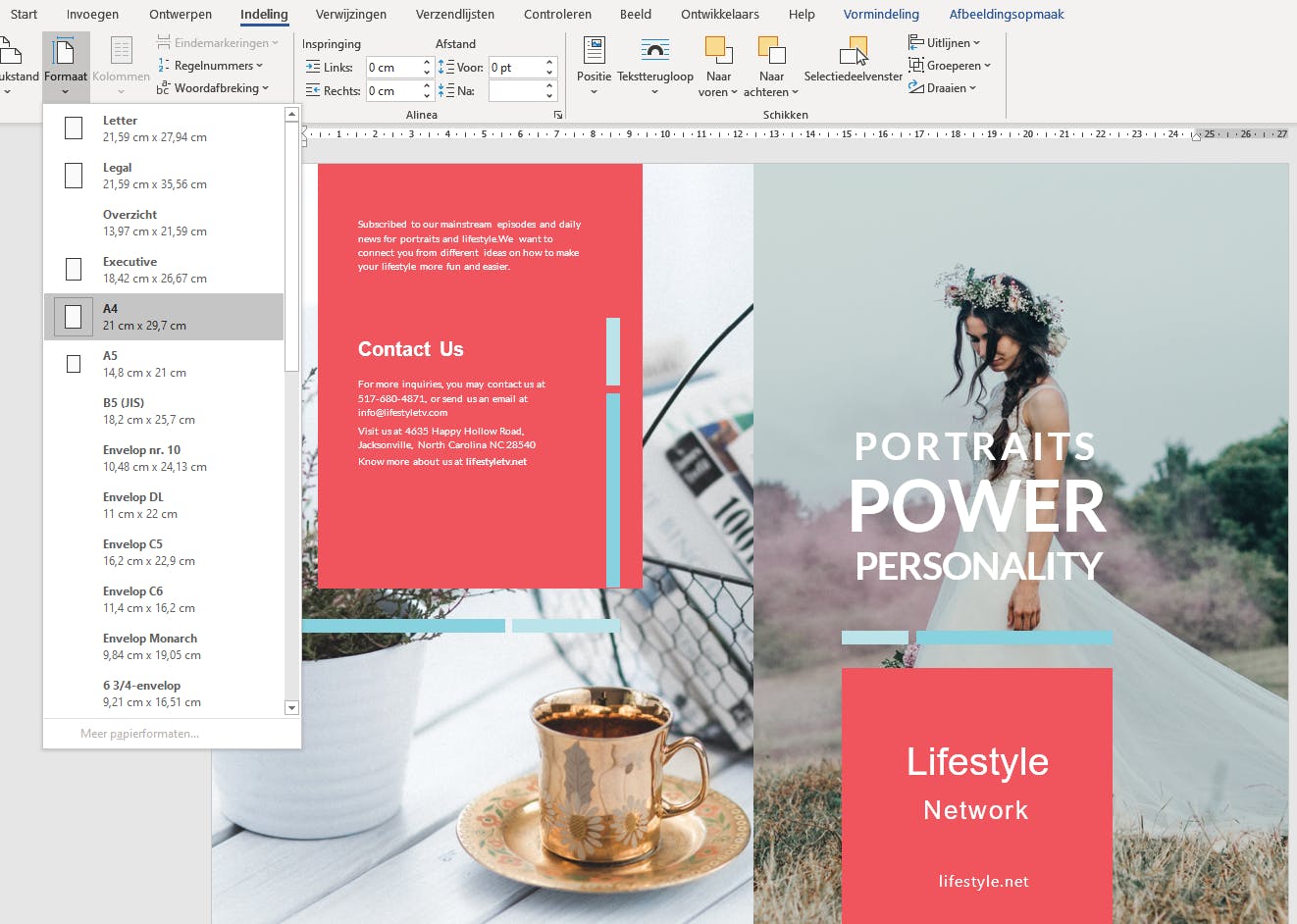The width and height of the screenshot is (1297, 924).
Task: Select A4 paper size
Action: tap(164, 317)
